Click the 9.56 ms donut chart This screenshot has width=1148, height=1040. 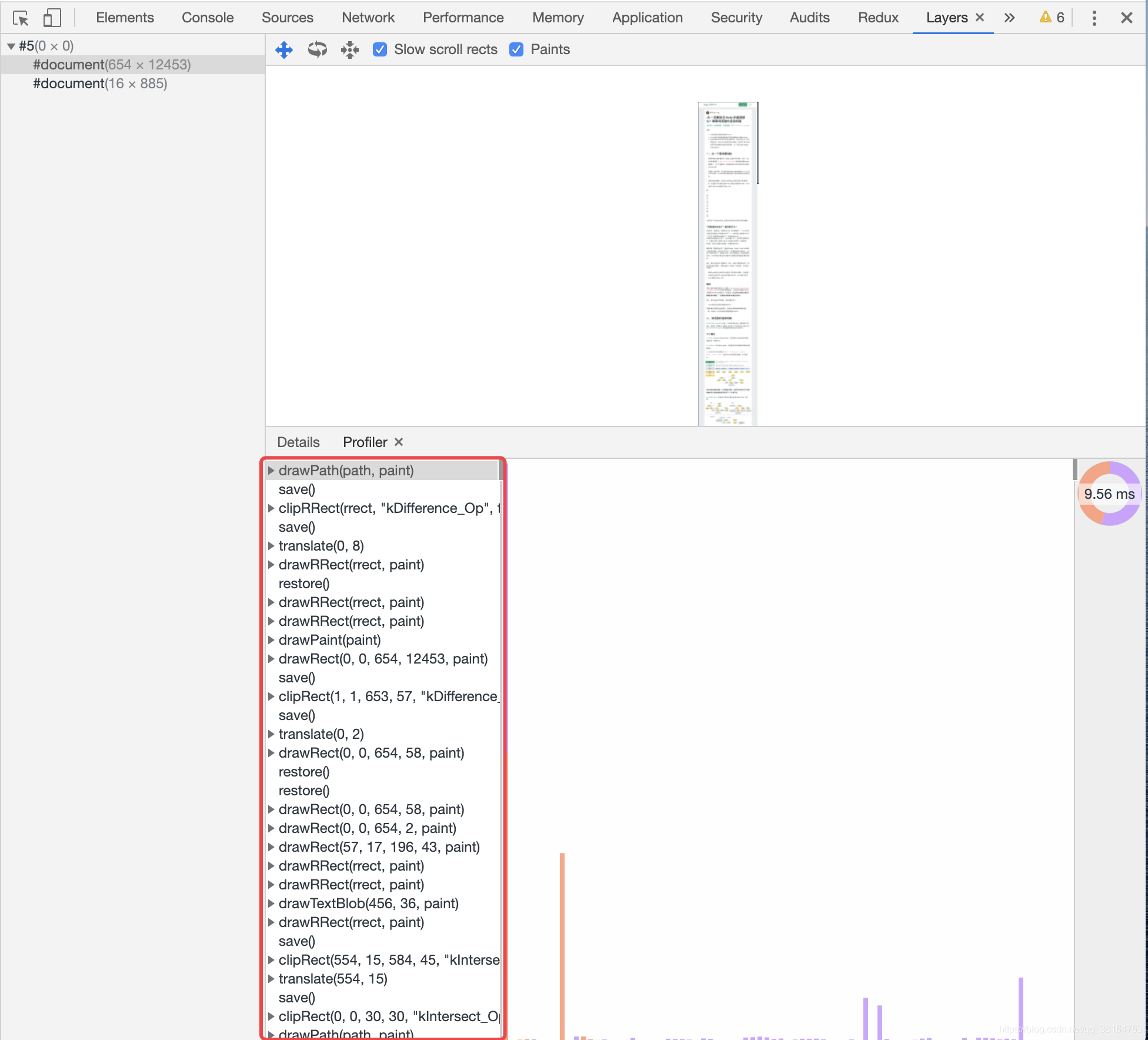1109,494
